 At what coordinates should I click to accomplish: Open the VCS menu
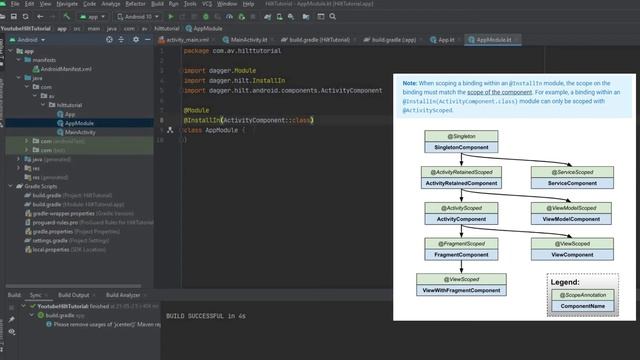[x=207, y=4]
